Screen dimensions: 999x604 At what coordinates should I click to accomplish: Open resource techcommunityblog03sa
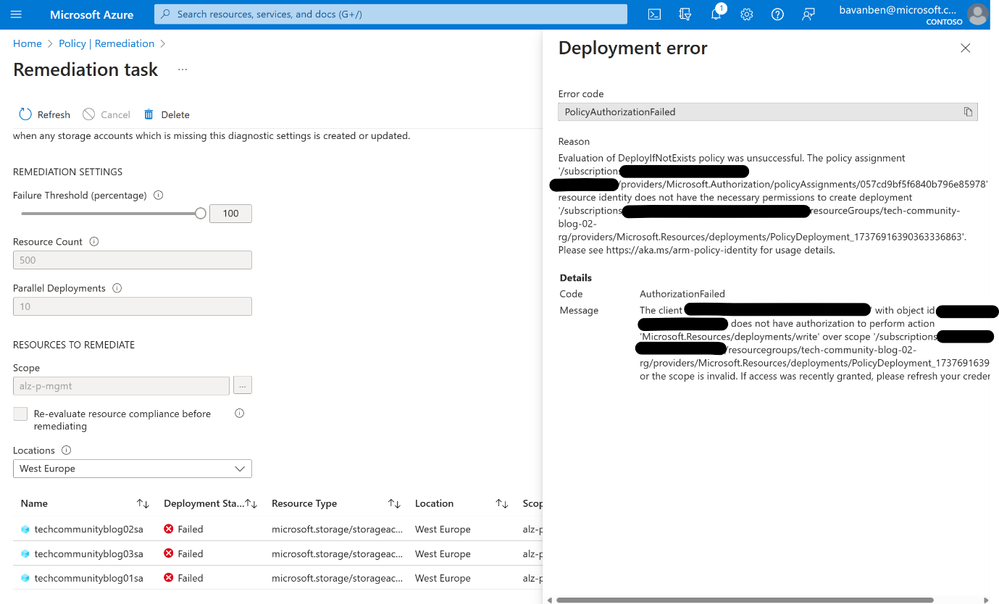pyautogui.click(x=89, y=554)
